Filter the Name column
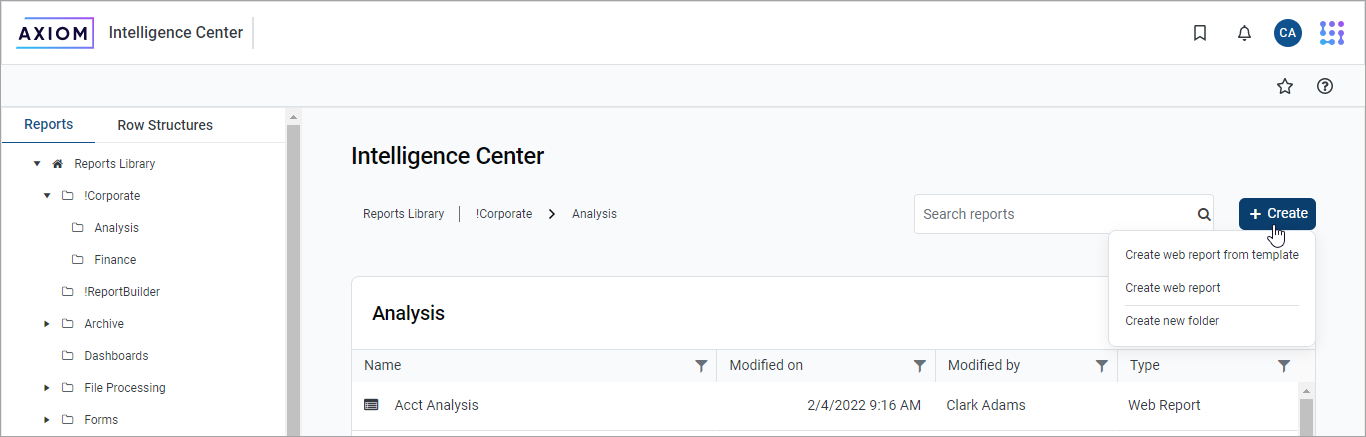1366x437 pixels. pos(701,366)
